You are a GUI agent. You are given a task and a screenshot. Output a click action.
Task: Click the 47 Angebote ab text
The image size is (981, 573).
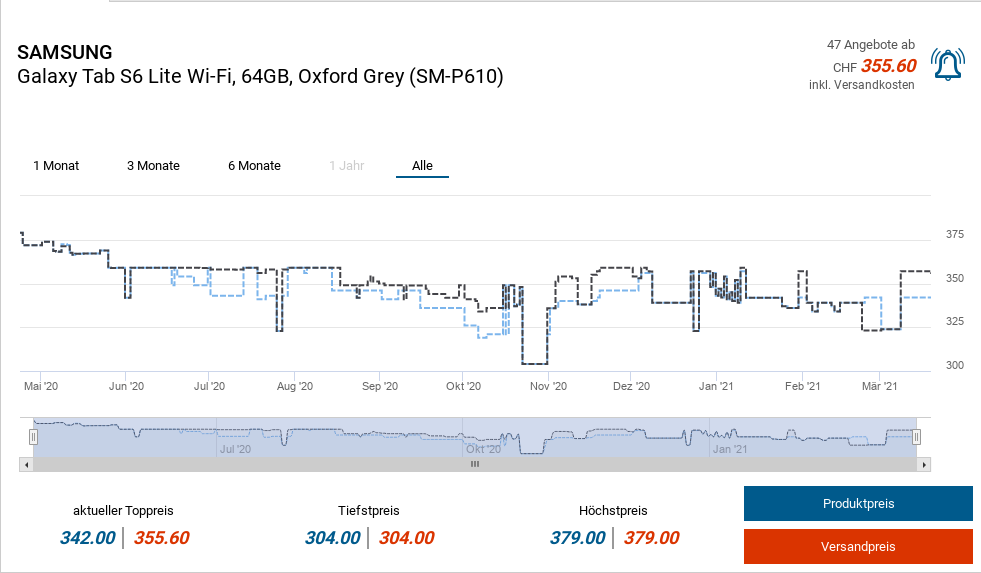pos(870,45)
